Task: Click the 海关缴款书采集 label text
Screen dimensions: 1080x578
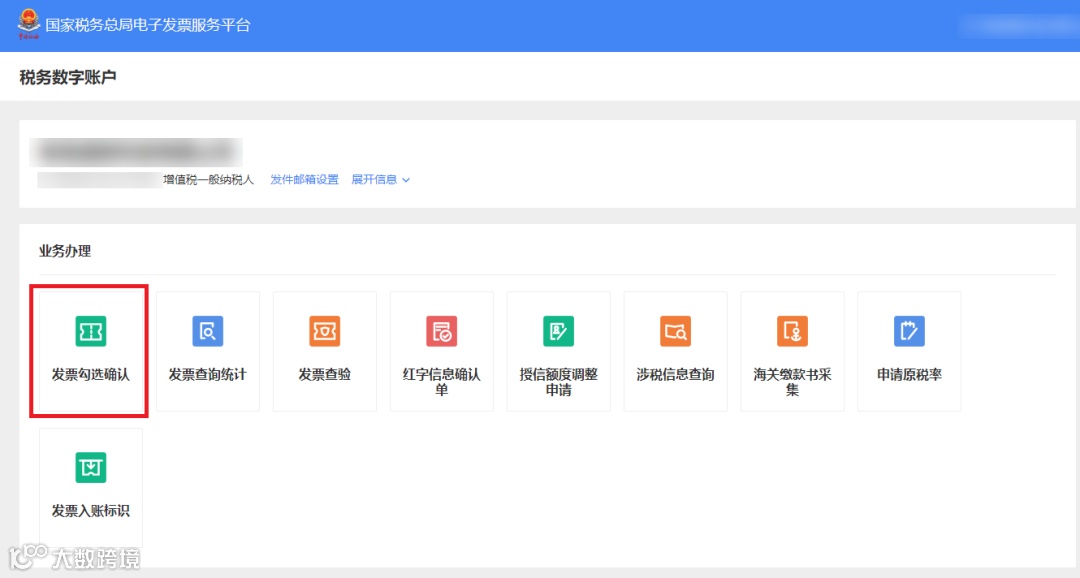Action: pyautogui.click(x=792, y=382)
